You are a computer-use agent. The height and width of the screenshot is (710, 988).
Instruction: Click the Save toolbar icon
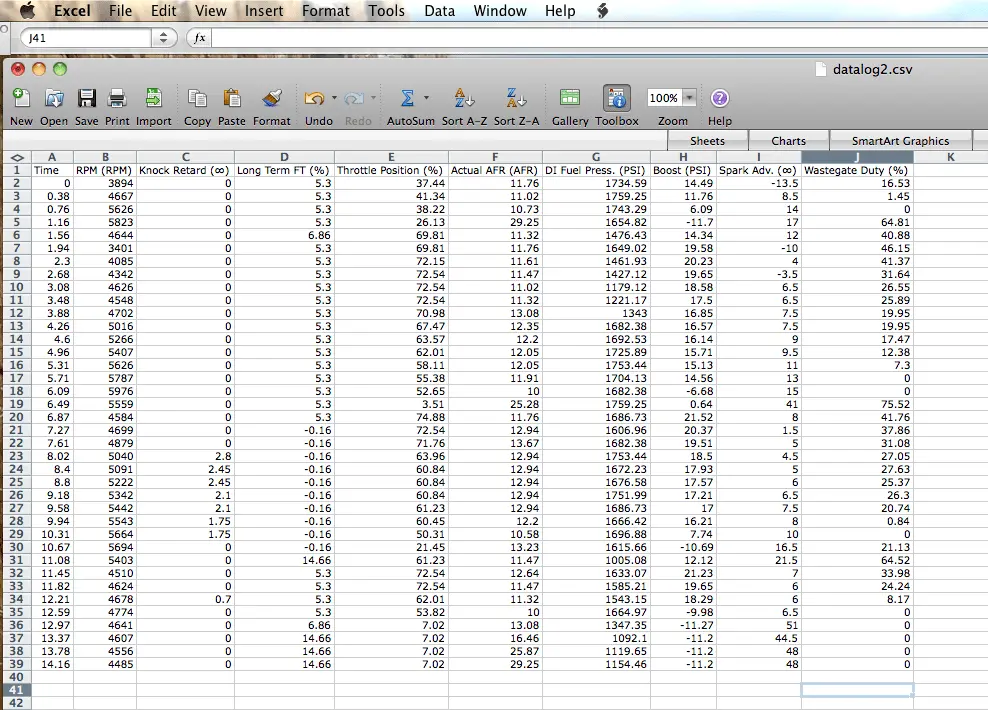pyautogui.click(x=87, y=99)
